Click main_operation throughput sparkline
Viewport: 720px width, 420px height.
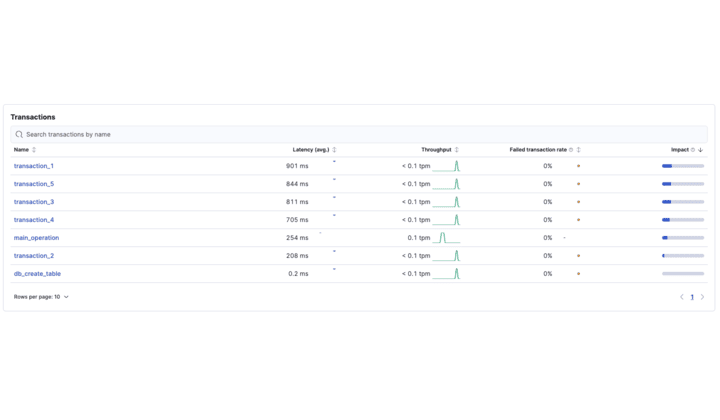(x=446, y=238)
